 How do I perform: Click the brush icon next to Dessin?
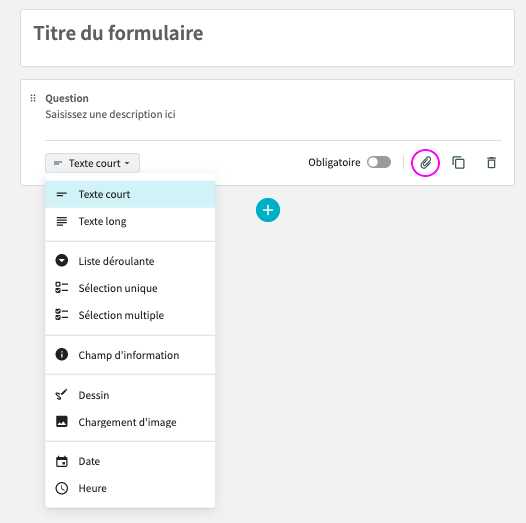point(61,395)
